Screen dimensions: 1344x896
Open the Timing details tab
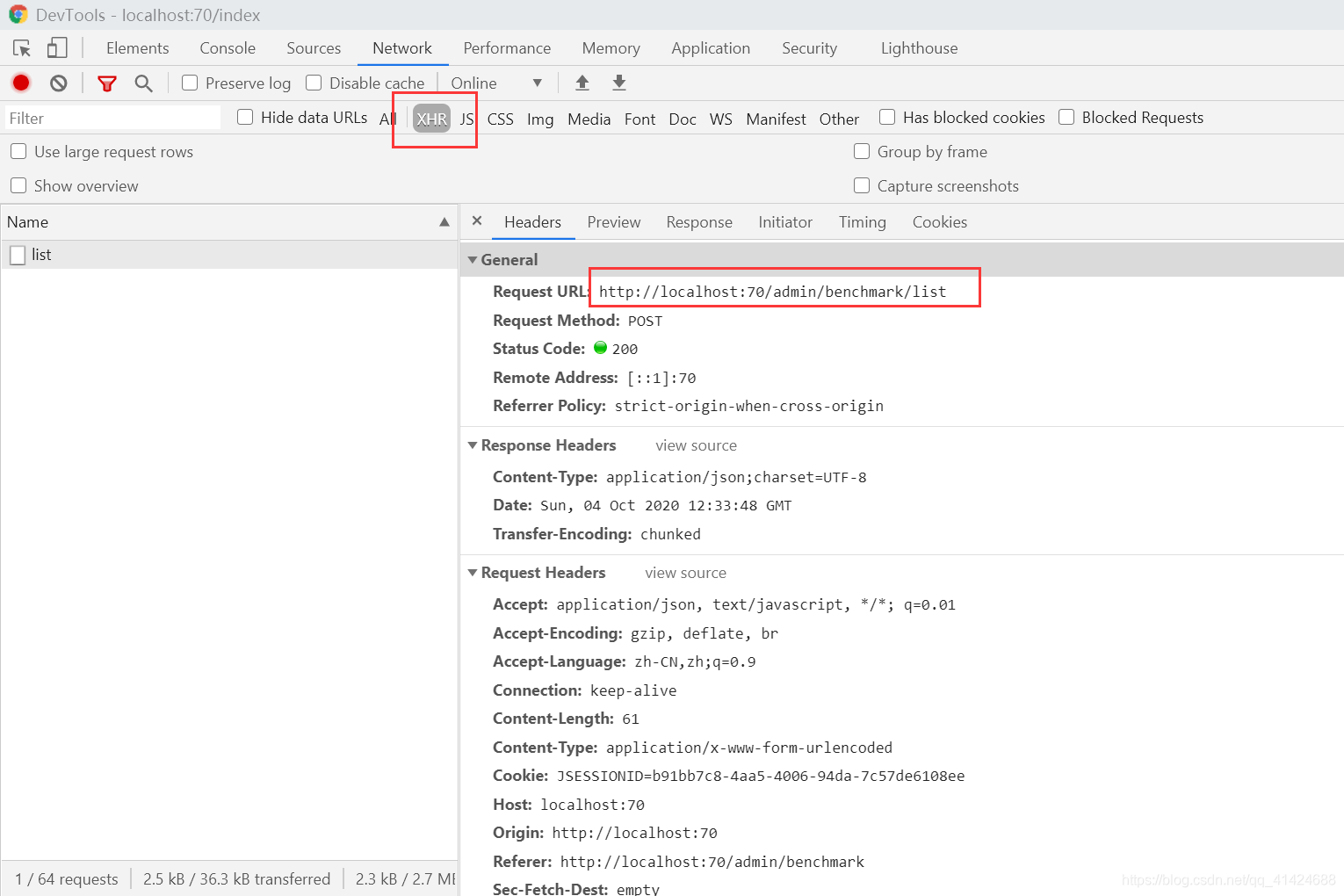click(862, 222)
